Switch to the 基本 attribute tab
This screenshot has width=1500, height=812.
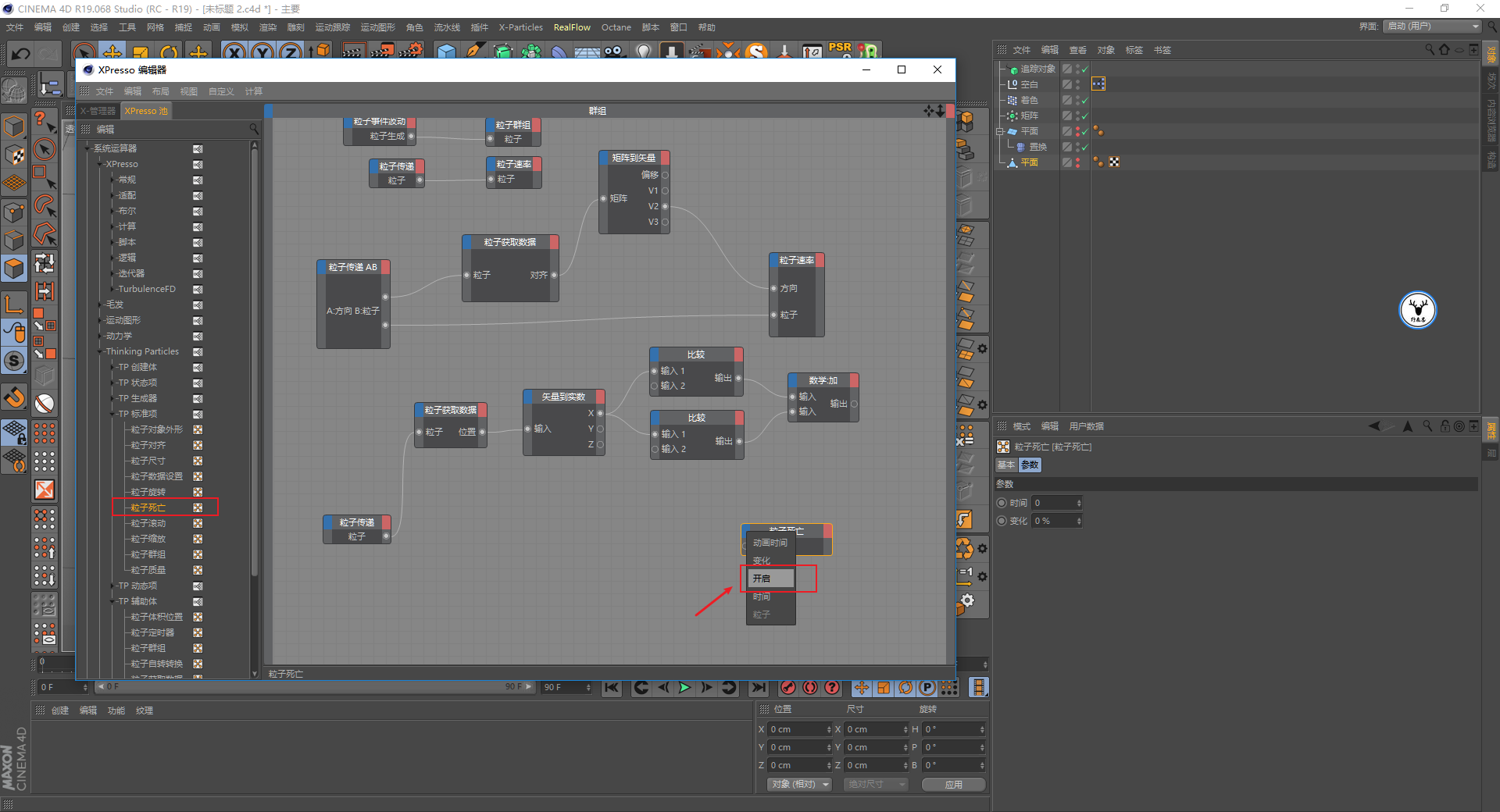point(1006,465)
